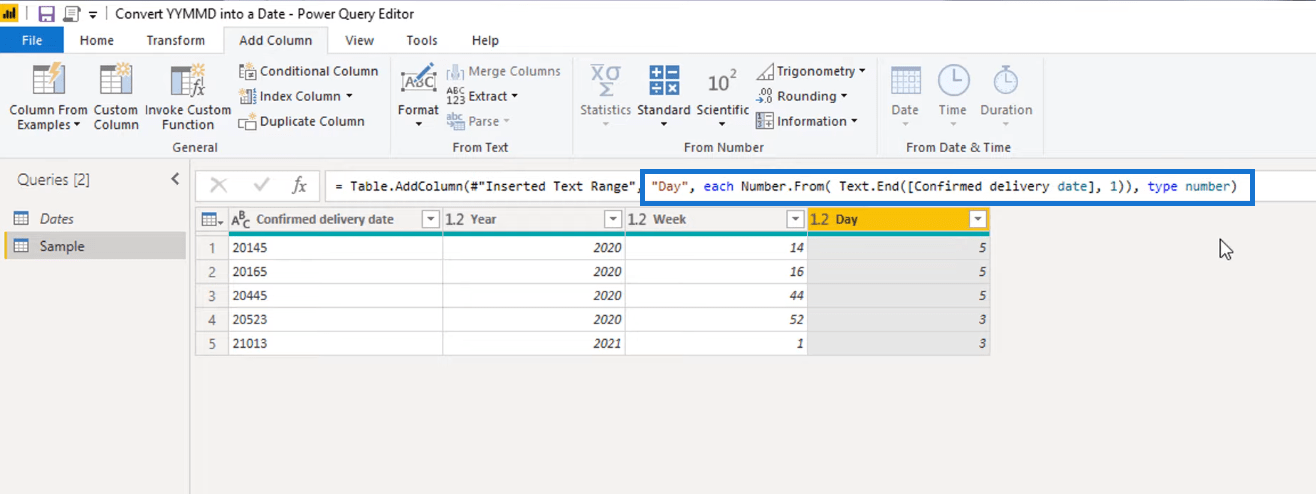Select the Week column header
Viewport: 1316px width, 494px height.
pos(716,219)
